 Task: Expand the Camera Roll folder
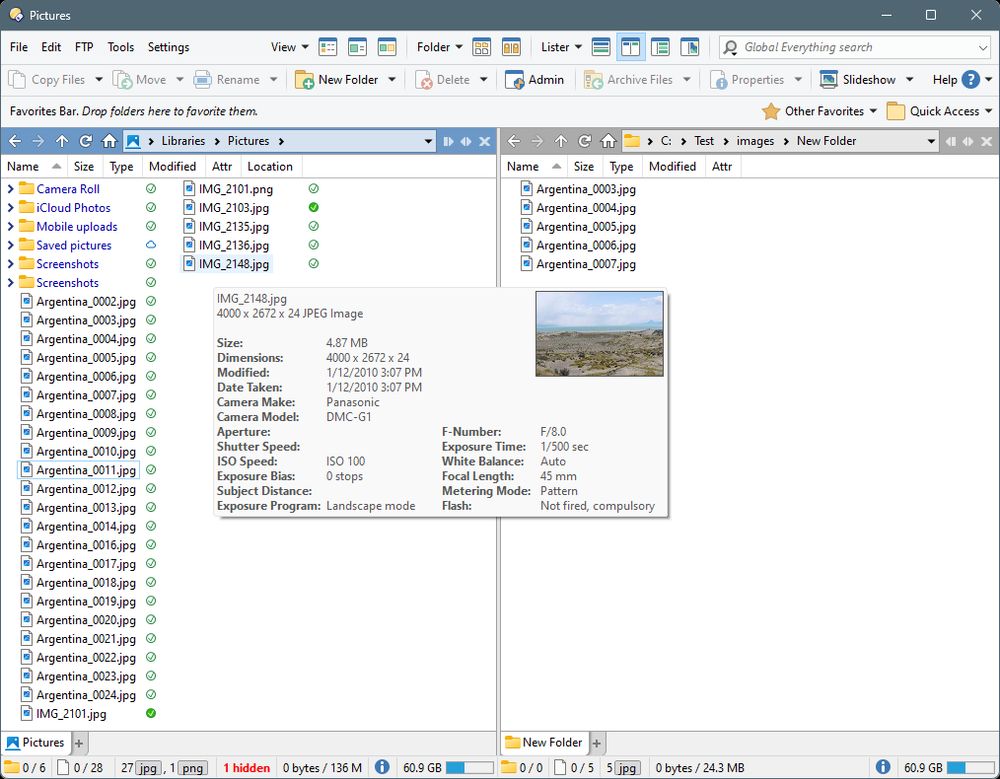(10, 189)
